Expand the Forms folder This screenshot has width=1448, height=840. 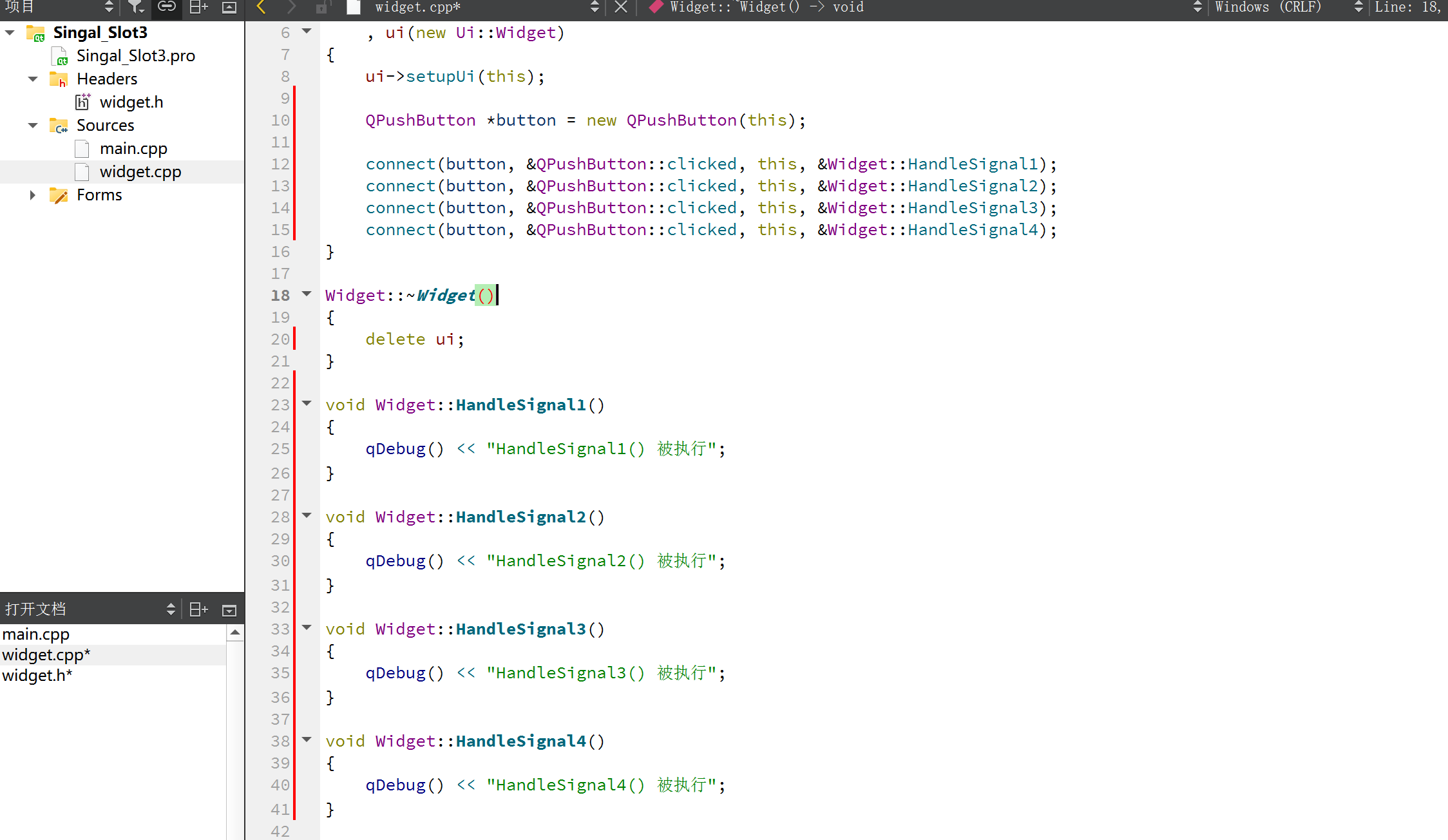point(33,195)
